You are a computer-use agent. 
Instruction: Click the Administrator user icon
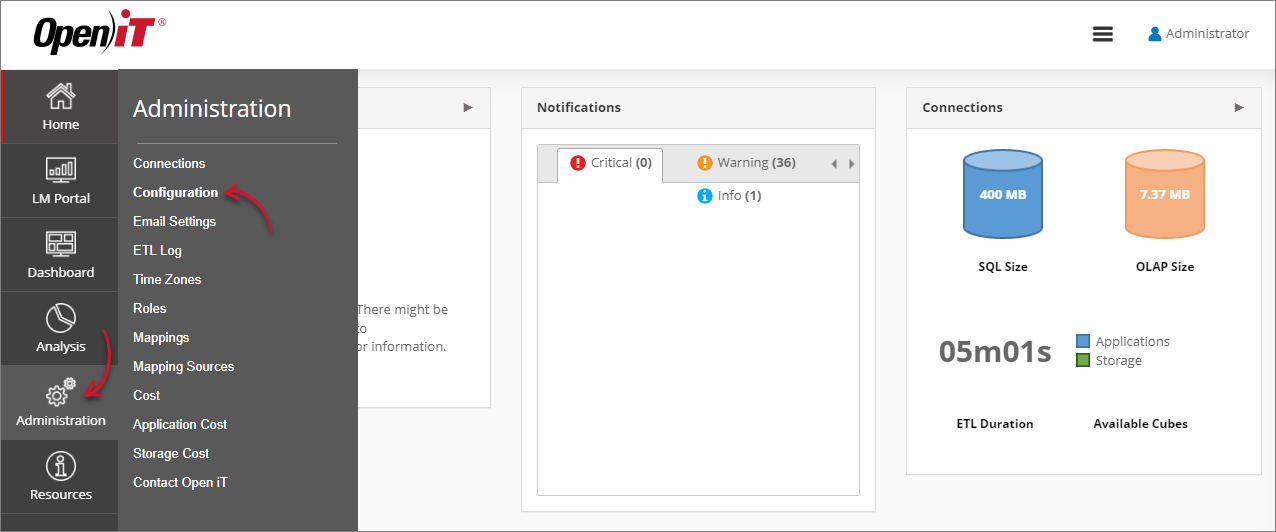click(x=1155, y=34)
